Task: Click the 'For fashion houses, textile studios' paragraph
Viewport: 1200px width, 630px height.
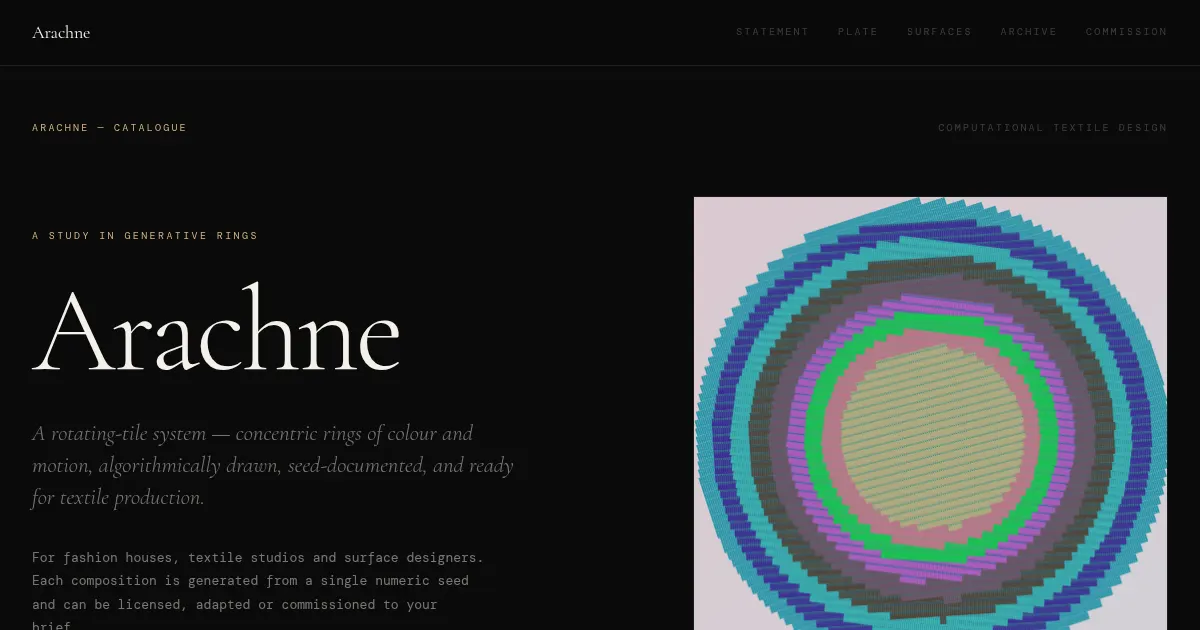Action: click(x=258, y=592)
